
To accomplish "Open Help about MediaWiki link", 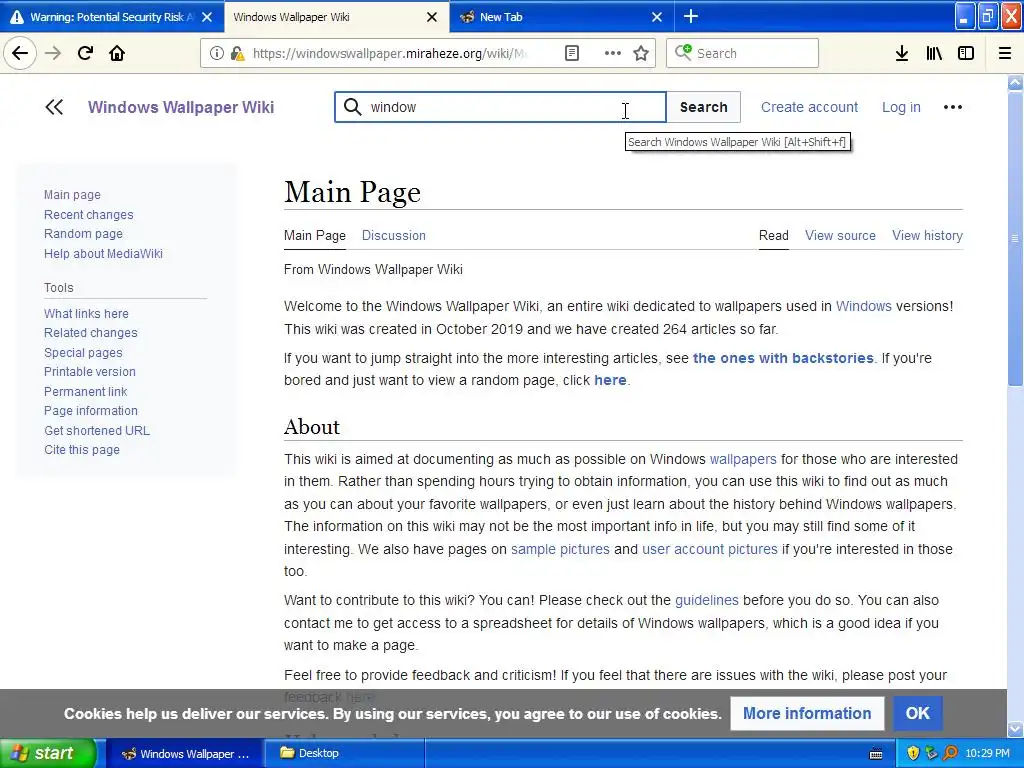I will pyautogui.click(x=103, y=253).
